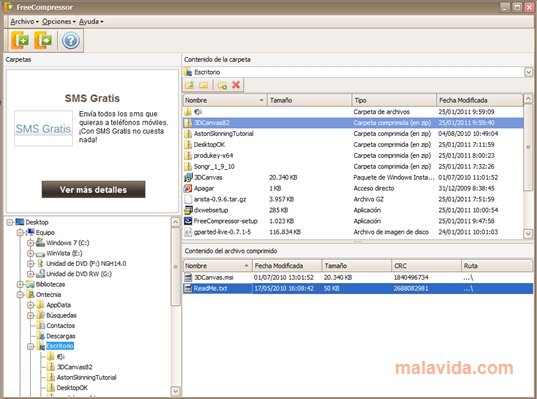Click the ReadMe.txt file icon in archive list
This screenshot has width=537, height=399.
coord(188,288)
